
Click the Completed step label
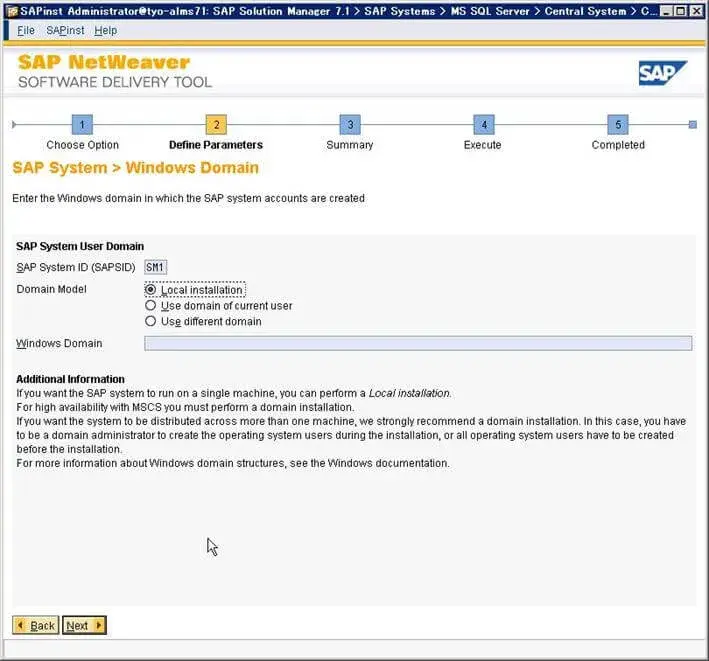pyautogui.click(x=618, y=145)
